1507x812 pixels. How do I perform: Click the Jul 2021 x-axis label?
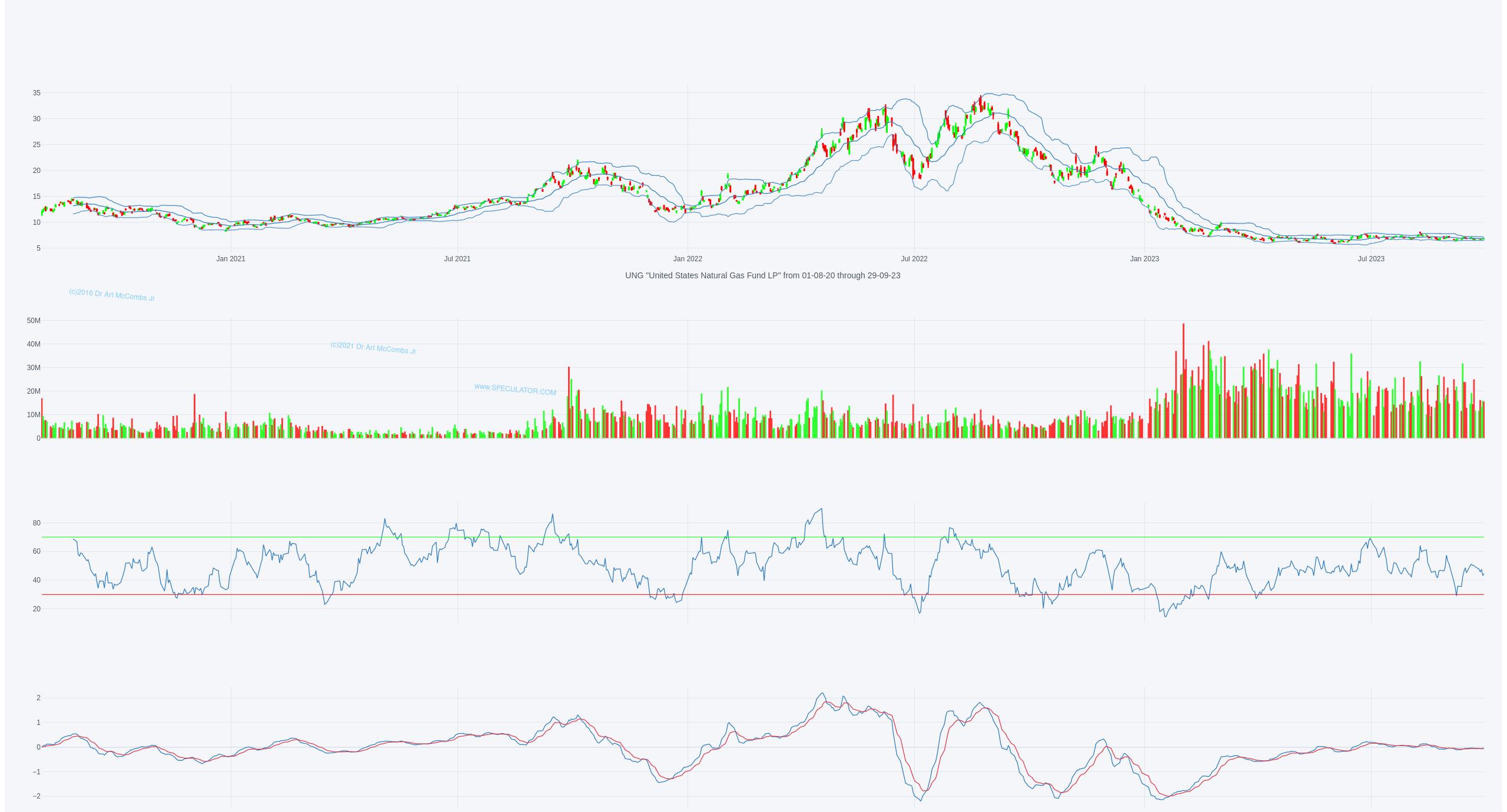[x=457, y=259]
